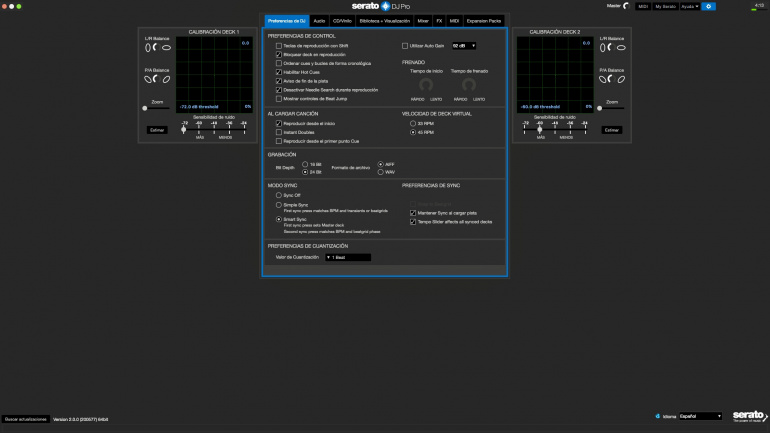Uncheck Bloquear deck en reproducción
770x433 pixels.
pyautogui.click(x=278, y=54)
